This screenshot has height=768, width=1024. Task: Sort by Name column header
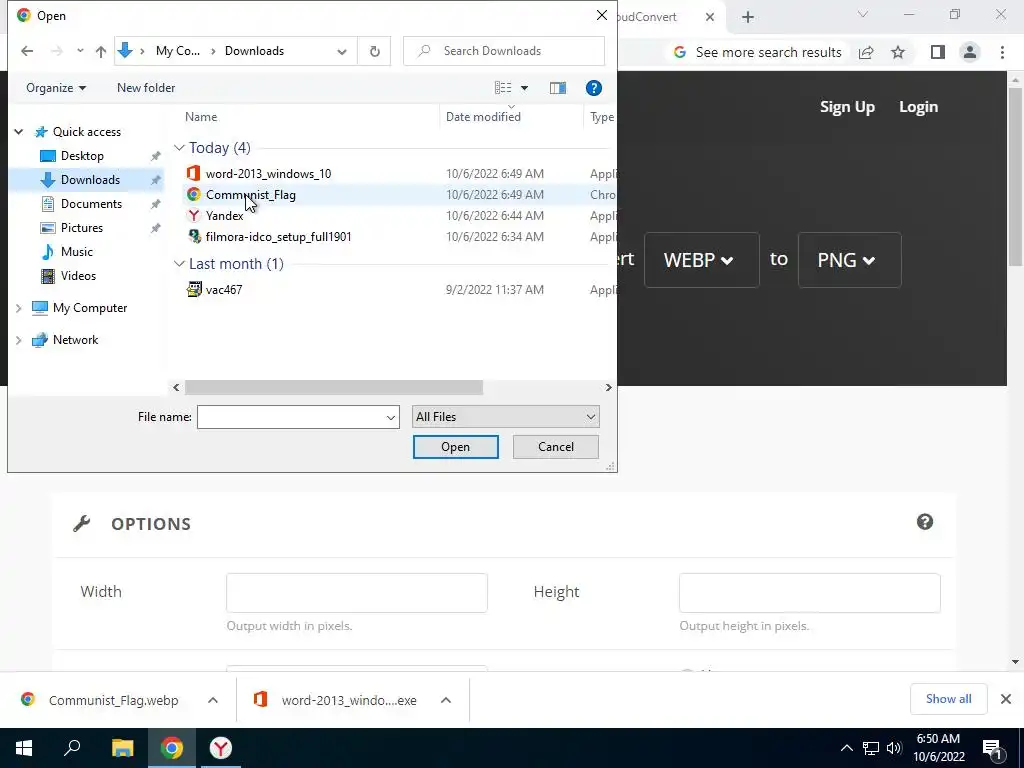[201, 117]
